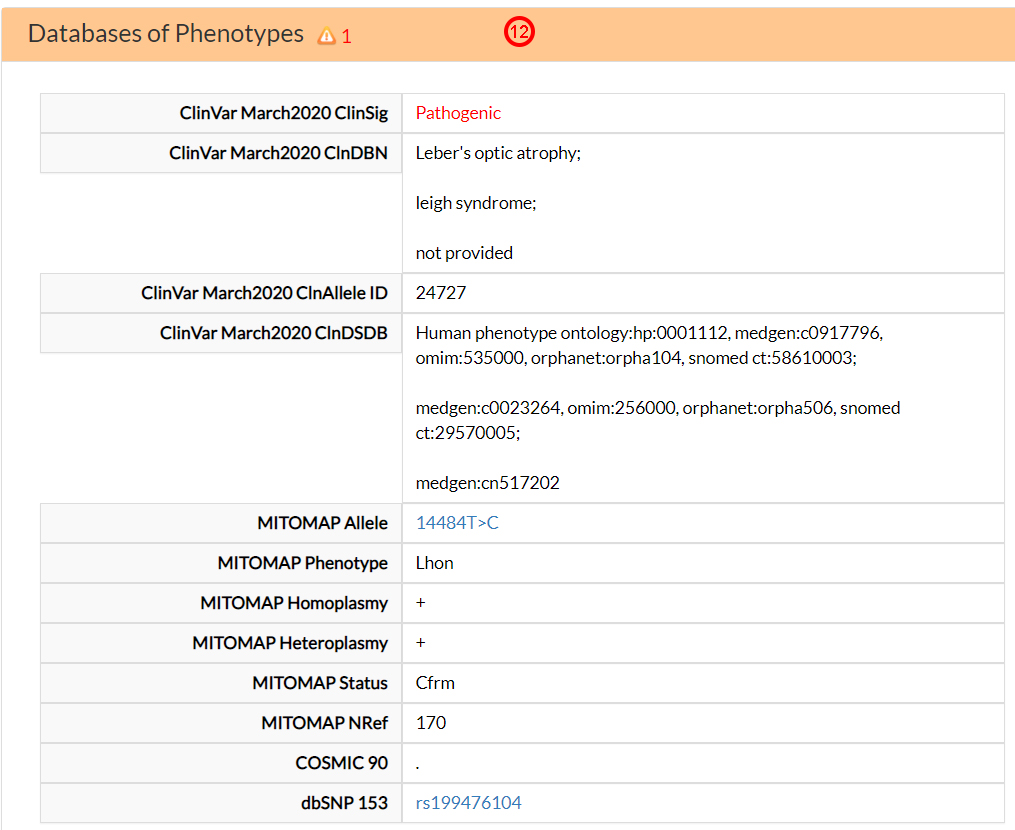
Task: Select the MITOMAP Status value Cfrm
Action: coord(433,682)
